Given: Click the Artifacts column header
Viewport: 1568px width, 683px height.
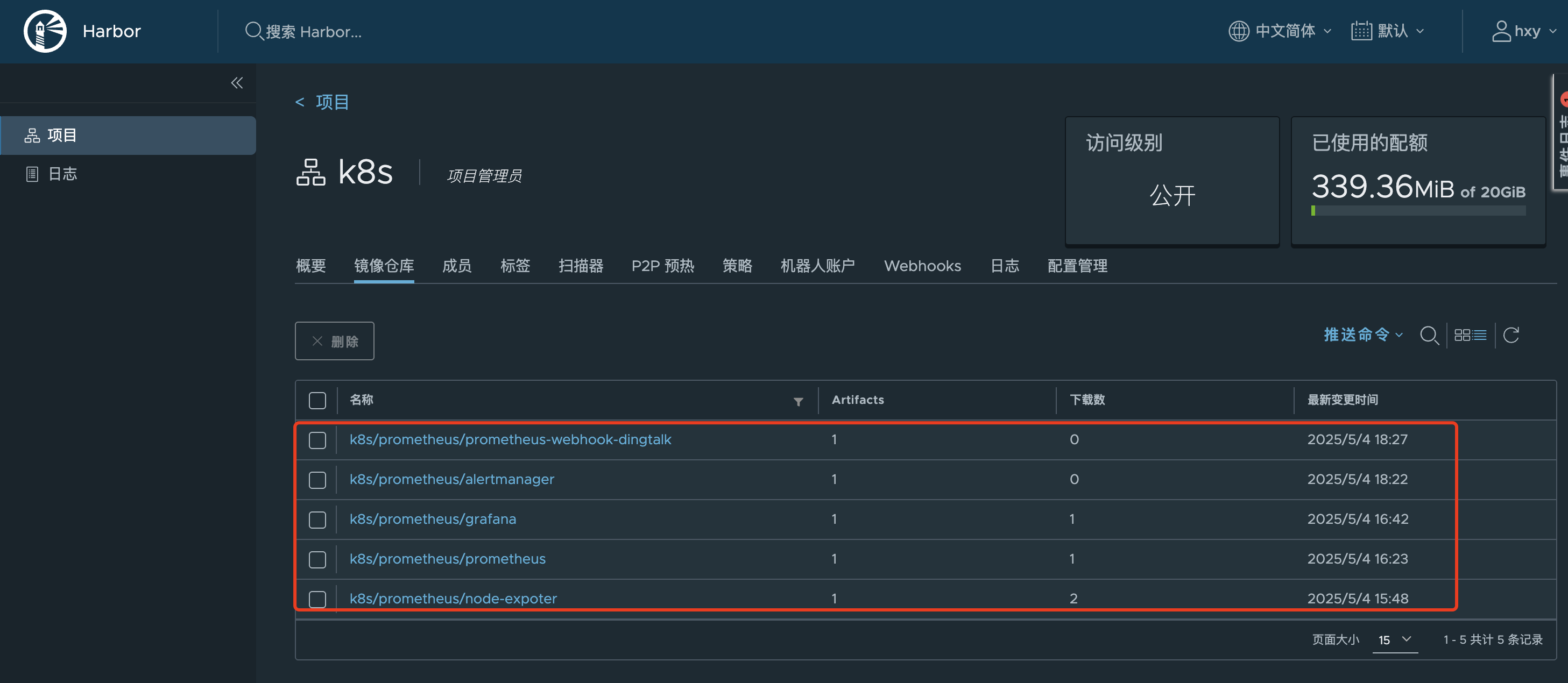Looking at the screenshot, I should point(858,400).
